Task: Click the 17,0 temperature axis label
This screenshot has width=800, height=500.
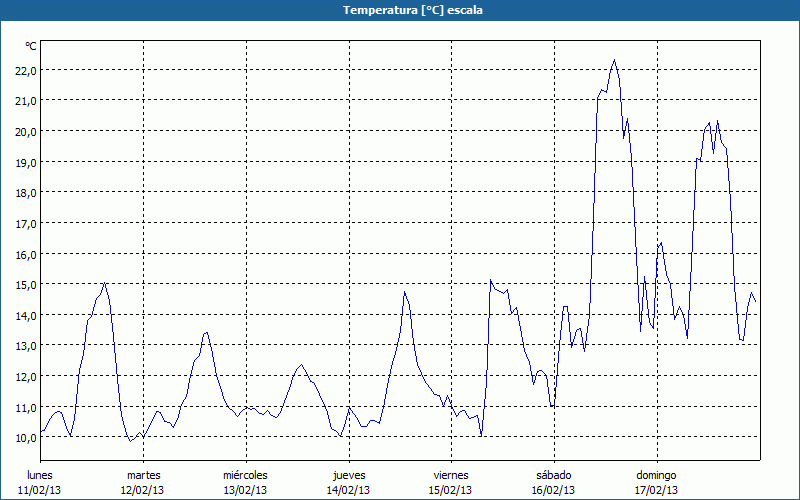Action: [24, 223]
